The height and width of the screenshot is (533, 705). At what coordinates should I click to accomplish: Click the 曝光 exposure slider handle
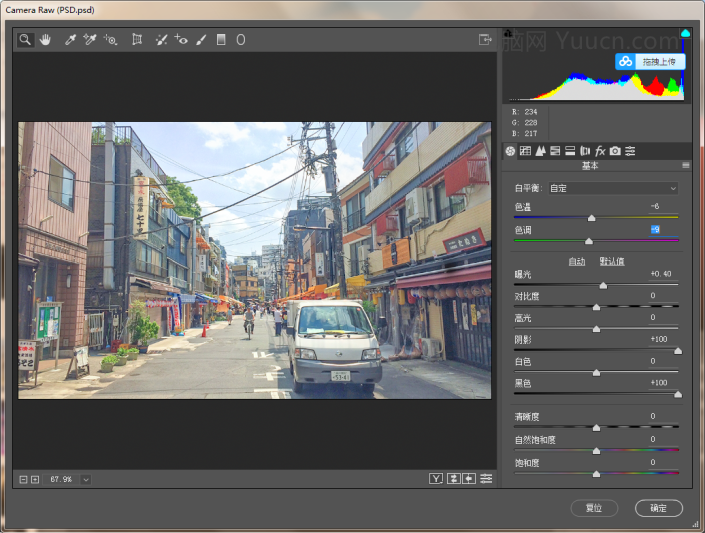pyautogui.click(x=603, y=285)
